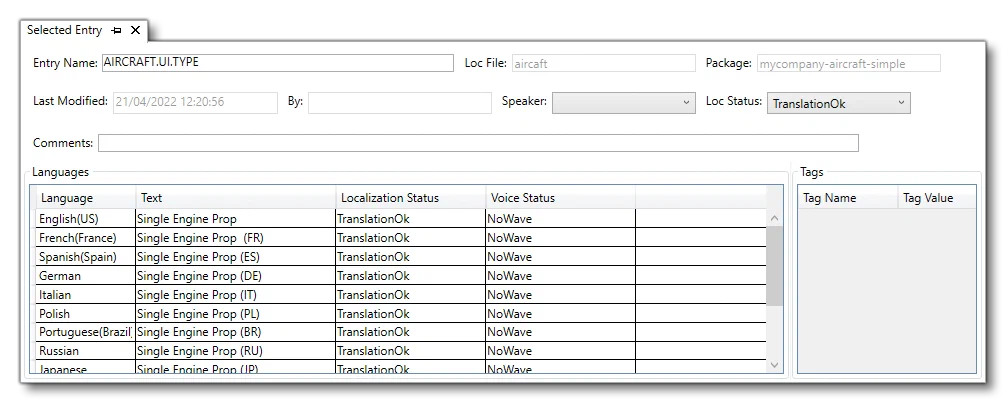Image resolution: width=1006 pixels, height=403 pixels.
Task: Click the Tag Name column header
Action: (x=847, y=198)
